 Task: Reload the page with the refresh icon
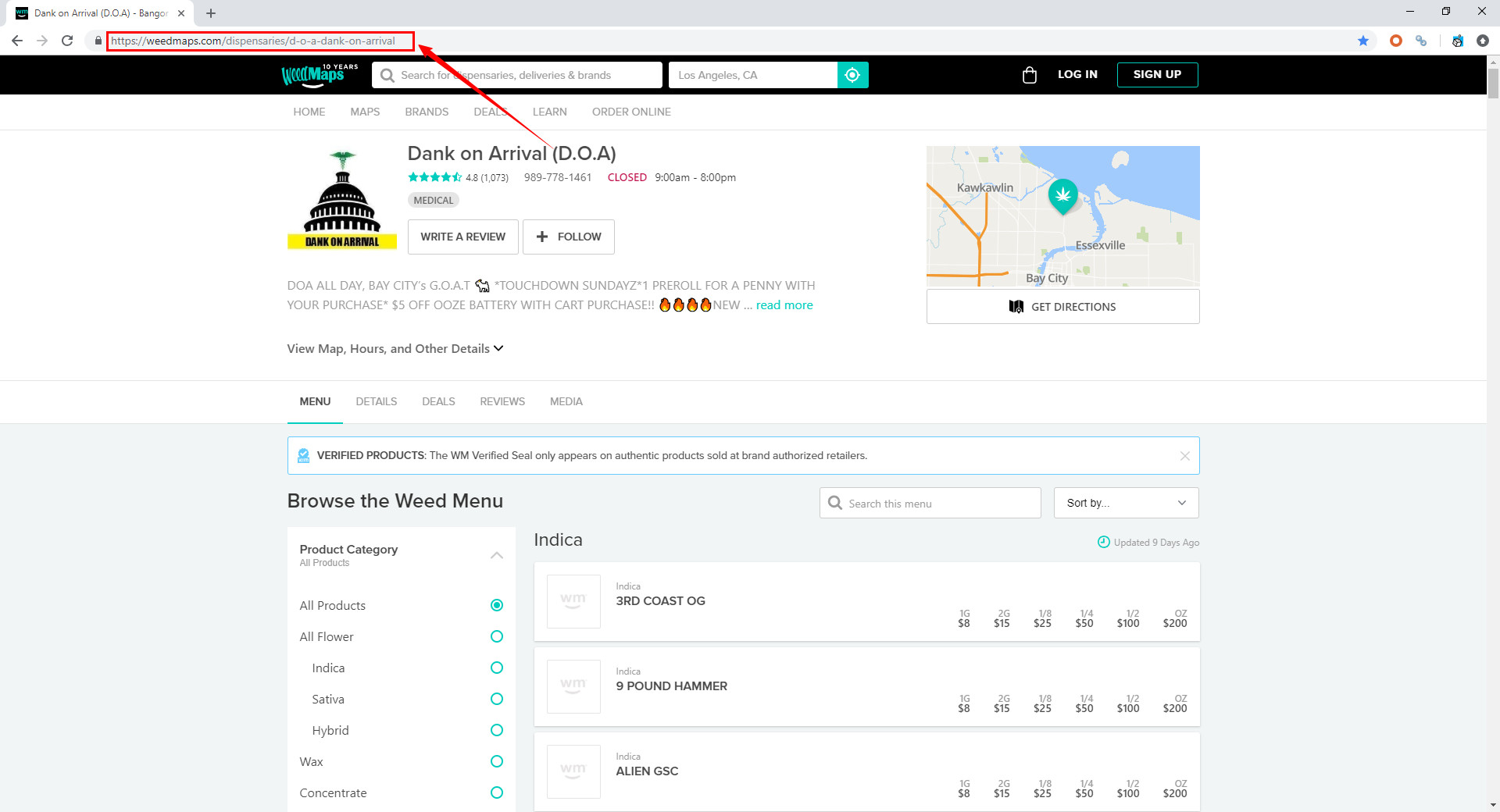[x=67, y=41]
